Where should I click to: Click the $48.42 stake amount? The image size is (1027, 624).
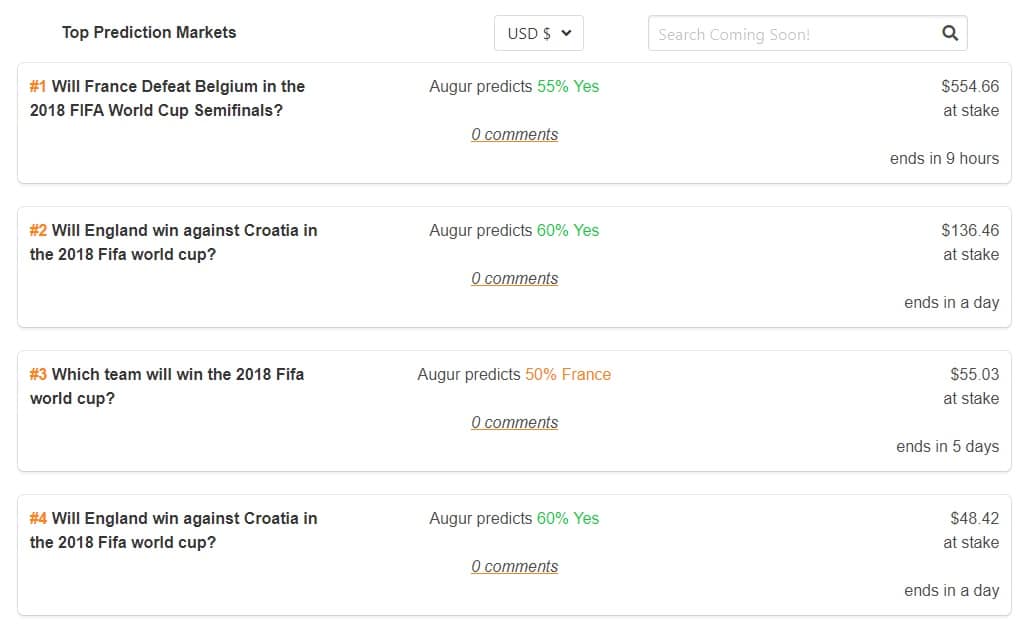pos(974,518)
